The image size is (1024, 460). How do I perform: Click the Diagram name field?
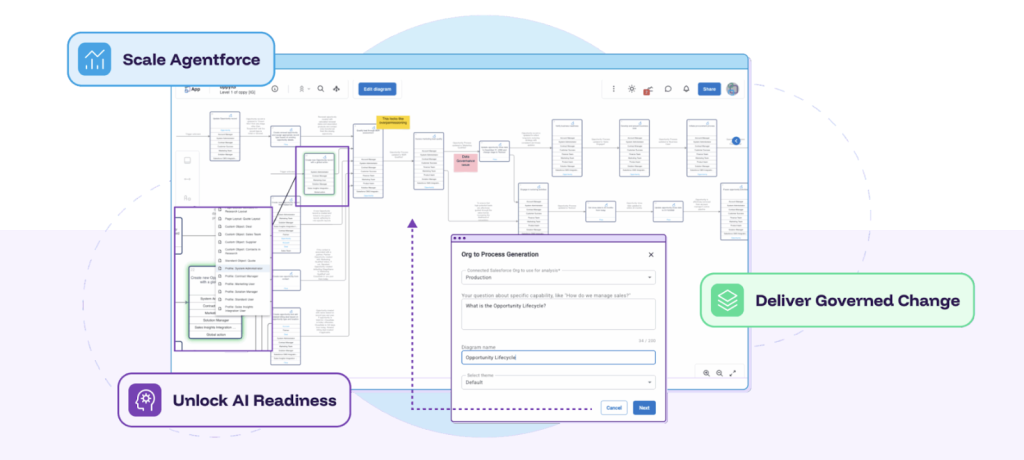(x=558, y=357)
